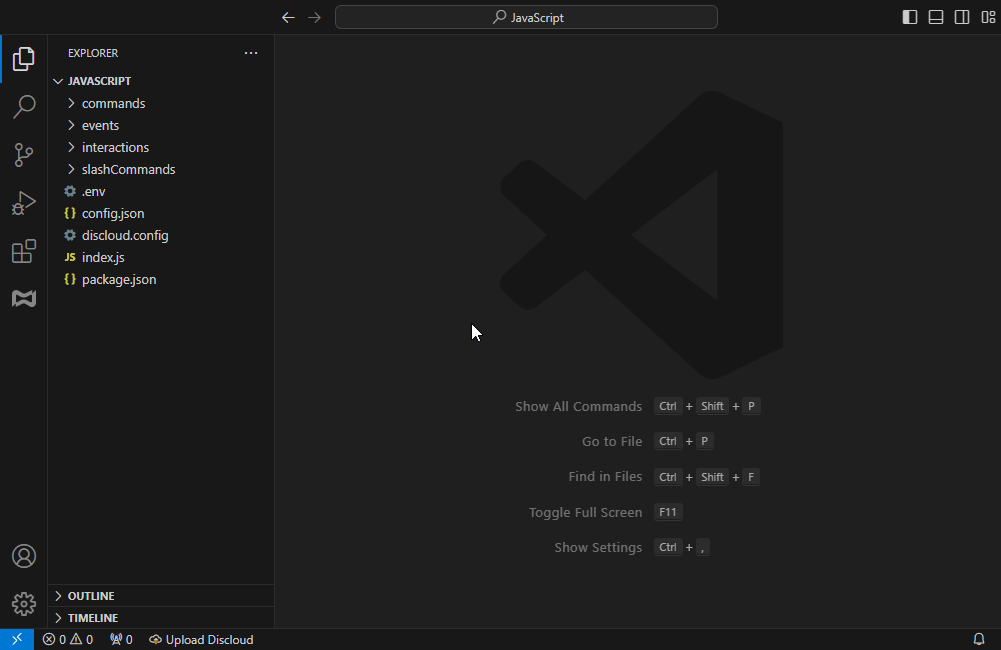Open the Source Control view

[x=24, y=155]
